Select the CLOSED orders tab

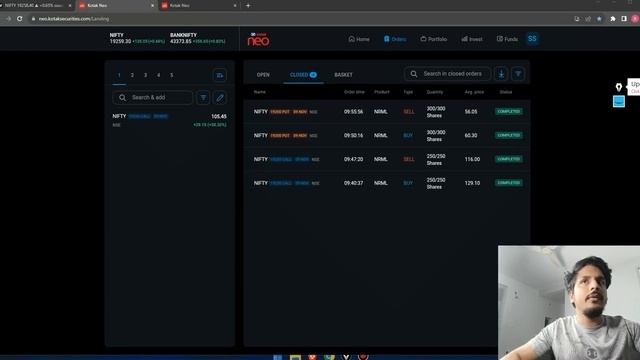(x=303, y=75)
